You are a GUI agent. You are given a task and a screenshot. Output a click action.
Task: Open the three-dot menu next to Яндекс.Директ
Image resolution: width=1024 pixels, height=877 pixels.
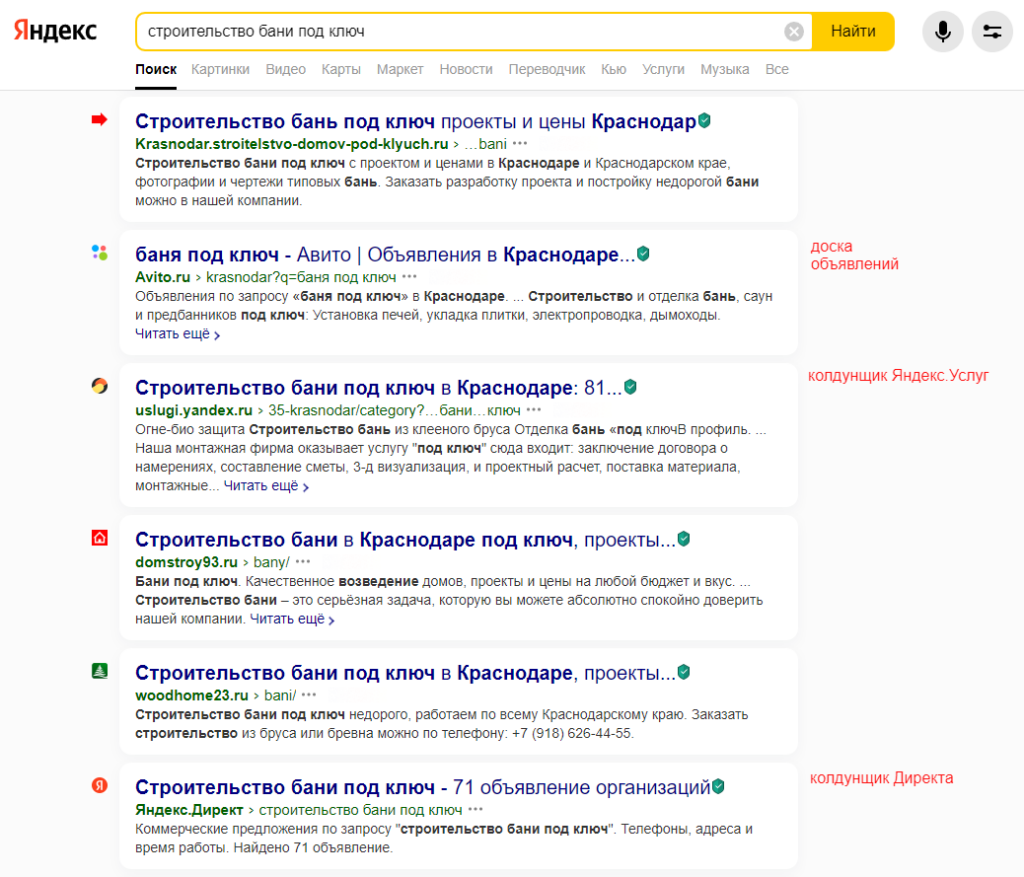point(475,809)
